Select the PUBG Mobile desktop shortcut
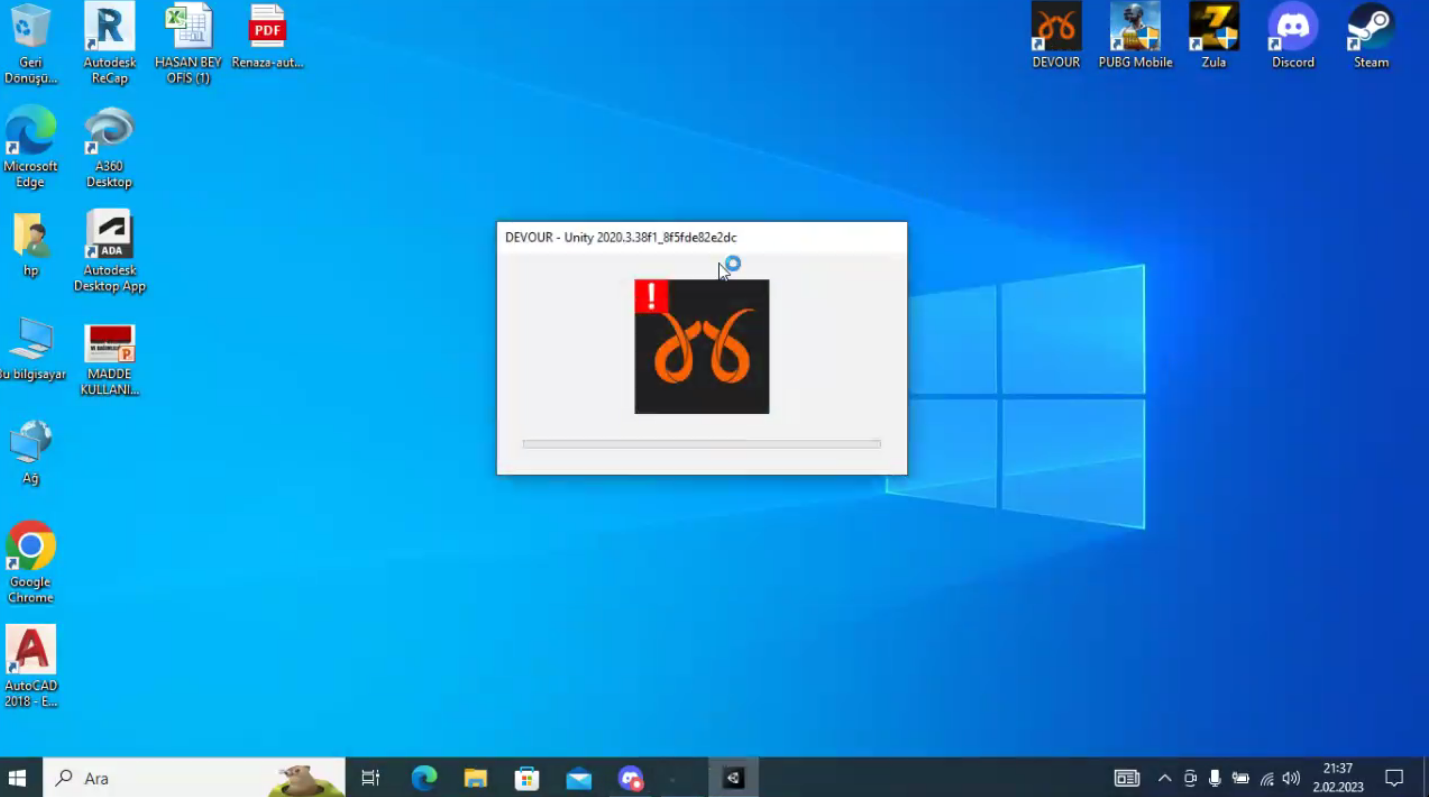The height and width of the screenshot is (797, 1429). (x=1135, y=36)
